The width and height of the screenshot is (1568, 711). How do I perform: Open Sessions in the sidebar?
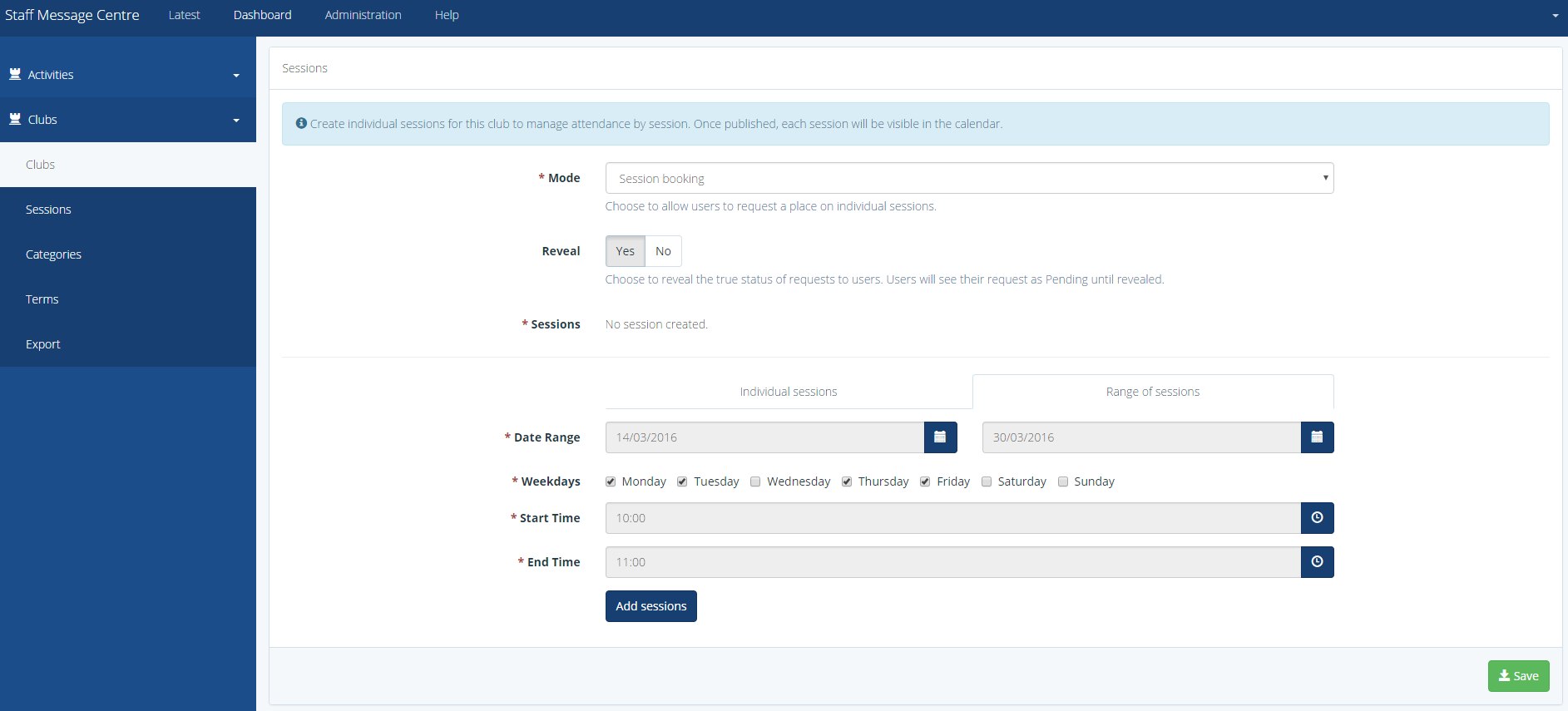(128, 210)
